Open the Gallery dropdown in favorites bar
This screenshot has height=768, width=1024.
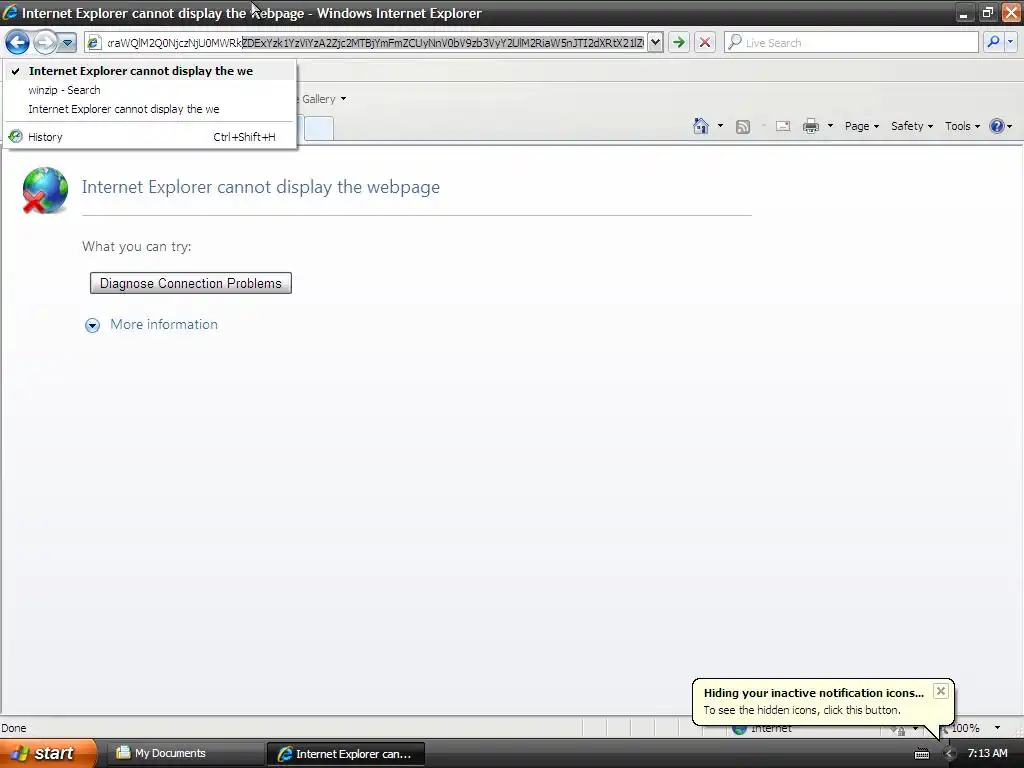coord(323,99)
